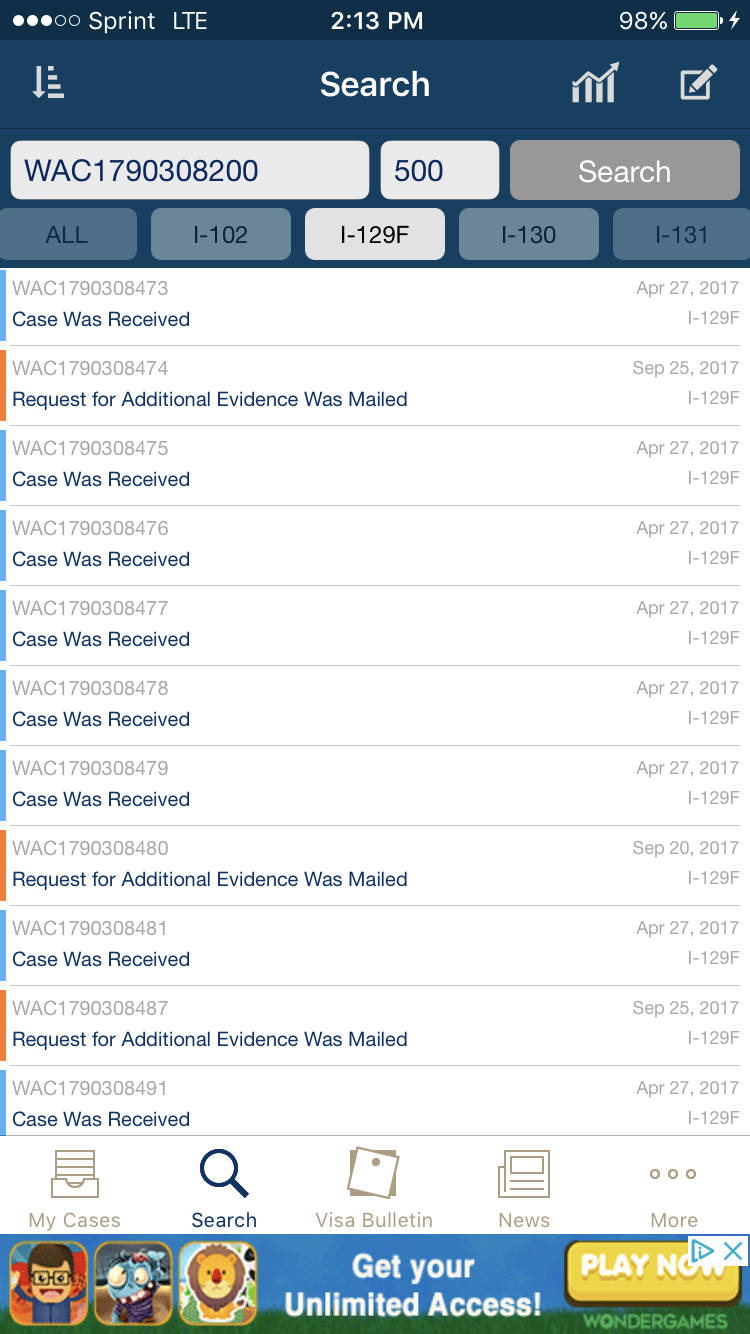750x1334 pixels.
Task: Open the statistics chart icon
Action: coord(595,84)
